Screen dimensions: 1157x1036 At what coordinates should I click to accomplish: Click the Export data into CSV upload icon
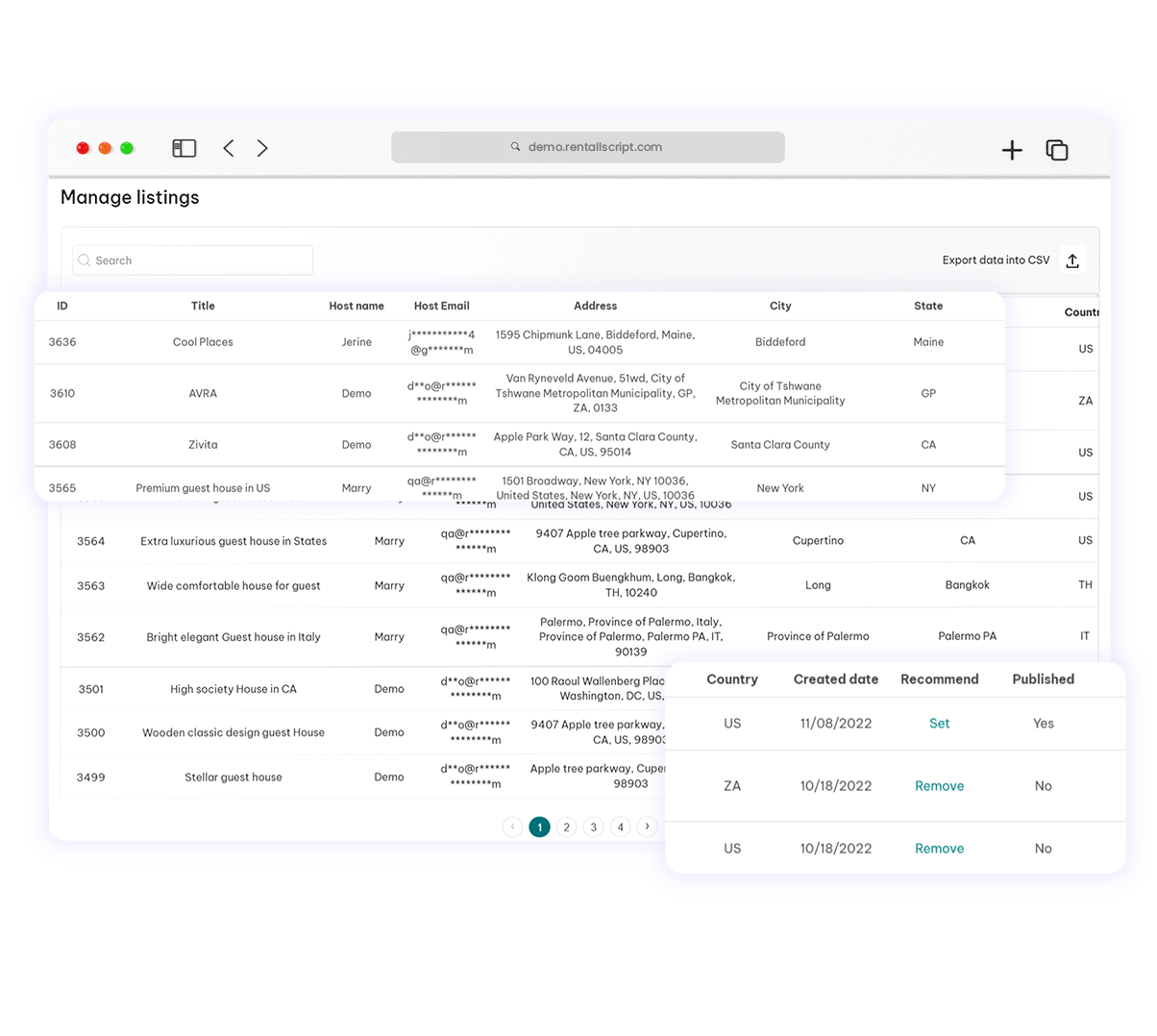[1071, 259]
